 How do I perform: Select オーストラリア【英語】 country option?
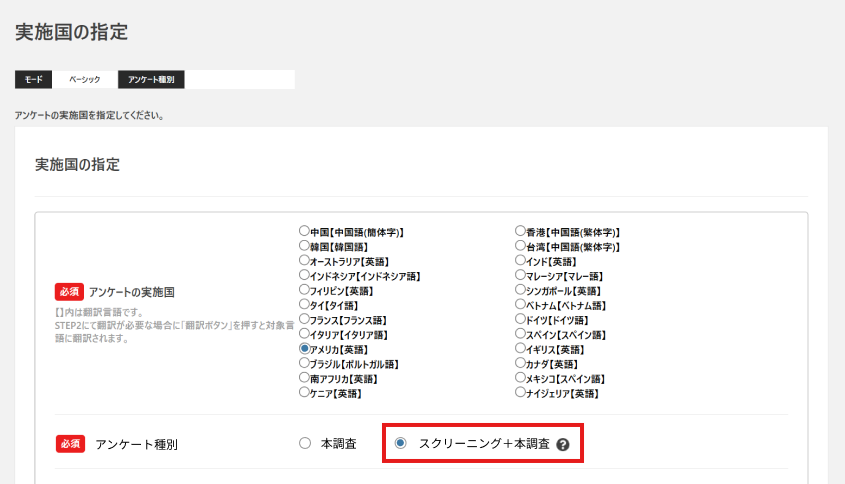pyautogui.click(x=304, y=260)
